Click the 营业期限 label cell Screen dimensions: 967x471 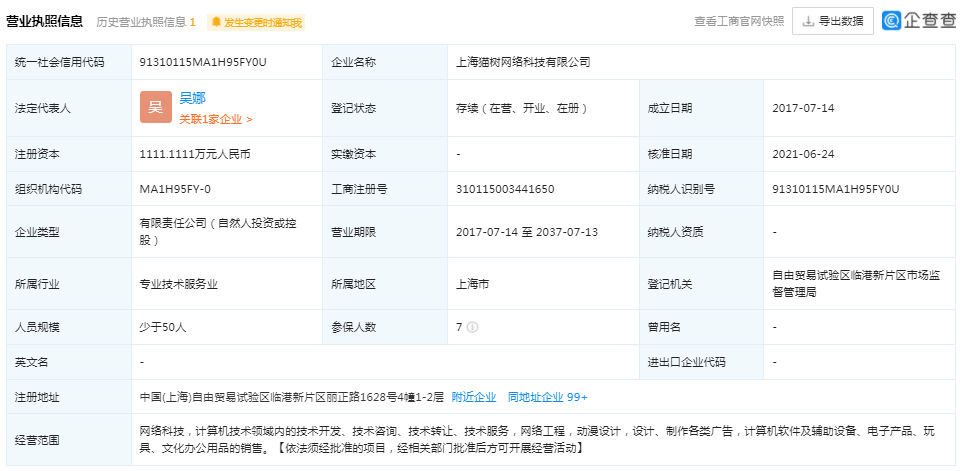click(x=385, y=232)
